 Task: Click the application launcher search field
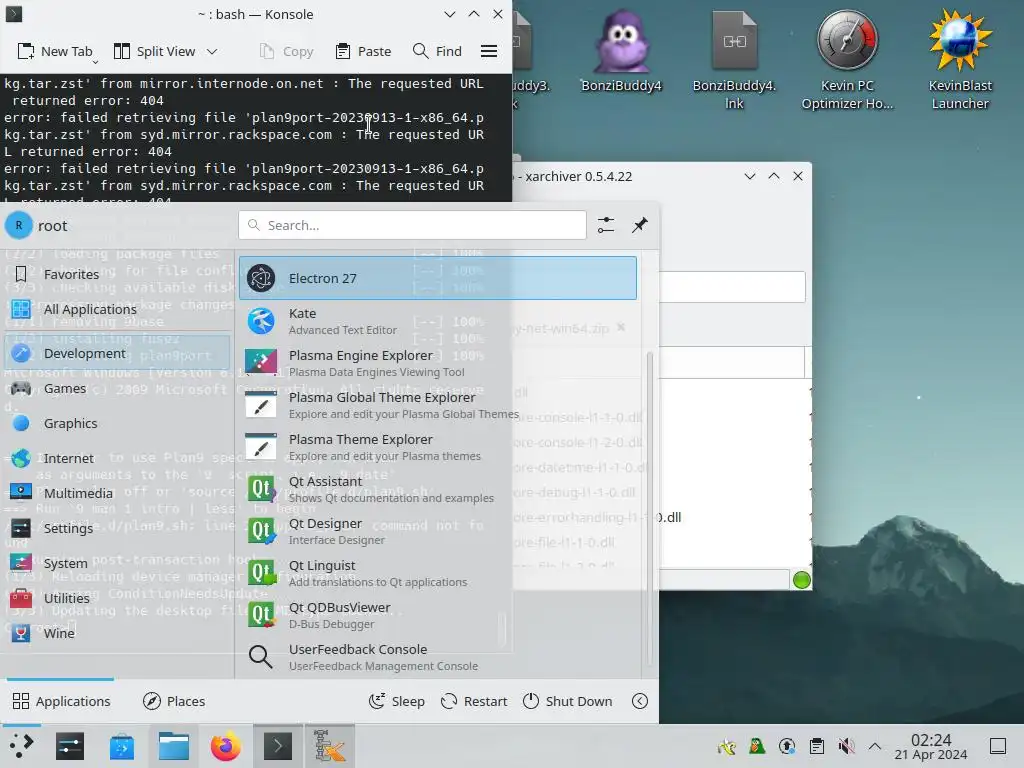point(412,225)
